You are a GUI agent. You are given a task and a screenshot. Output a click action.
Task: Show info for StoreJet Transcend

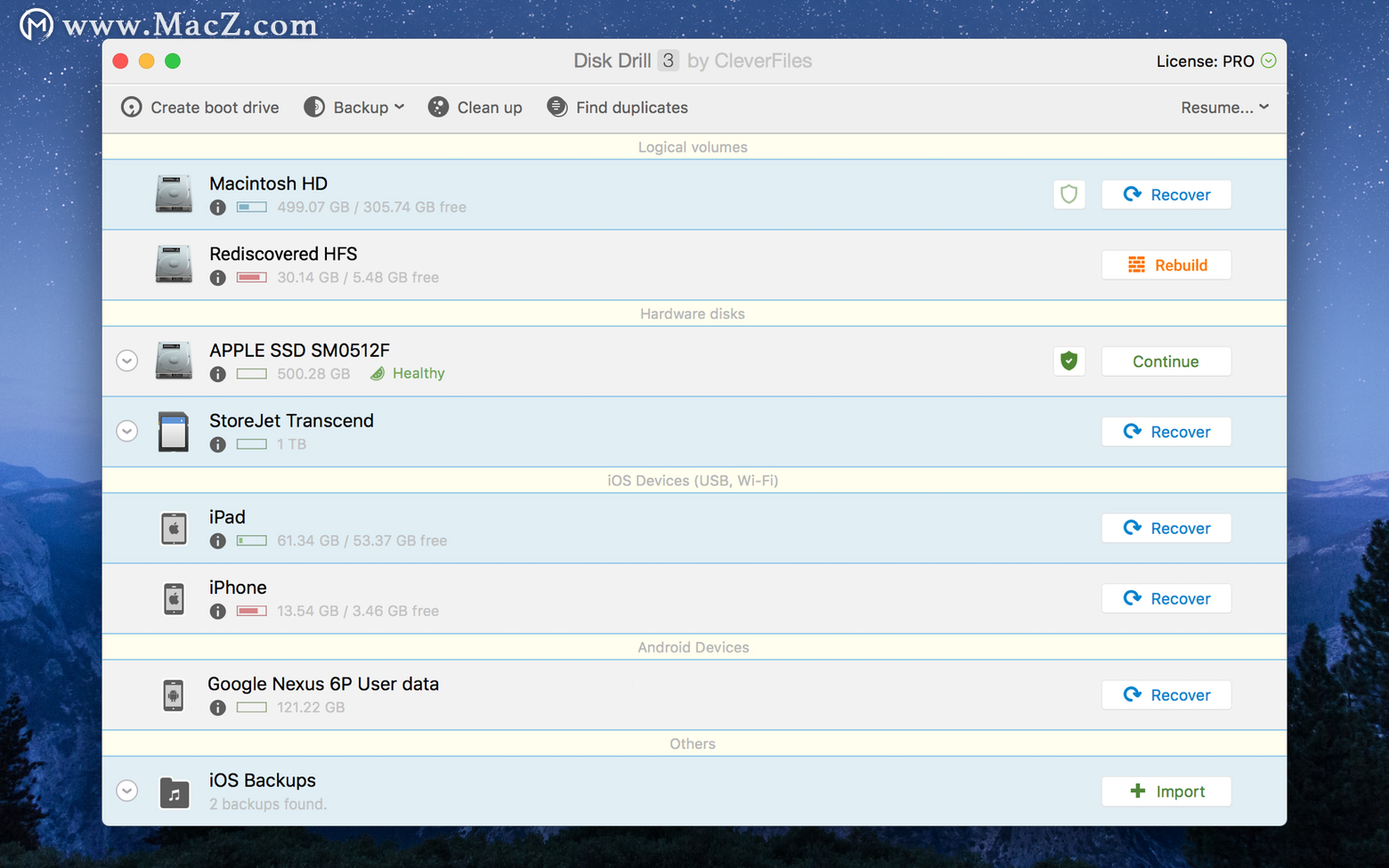click(x=218, y=444)
